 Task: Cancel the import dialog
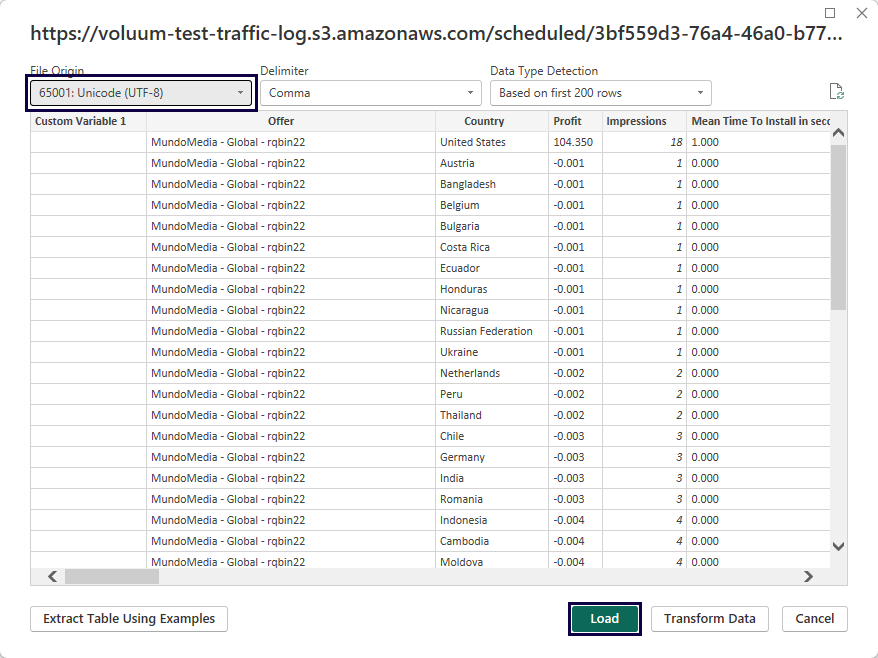815,619
